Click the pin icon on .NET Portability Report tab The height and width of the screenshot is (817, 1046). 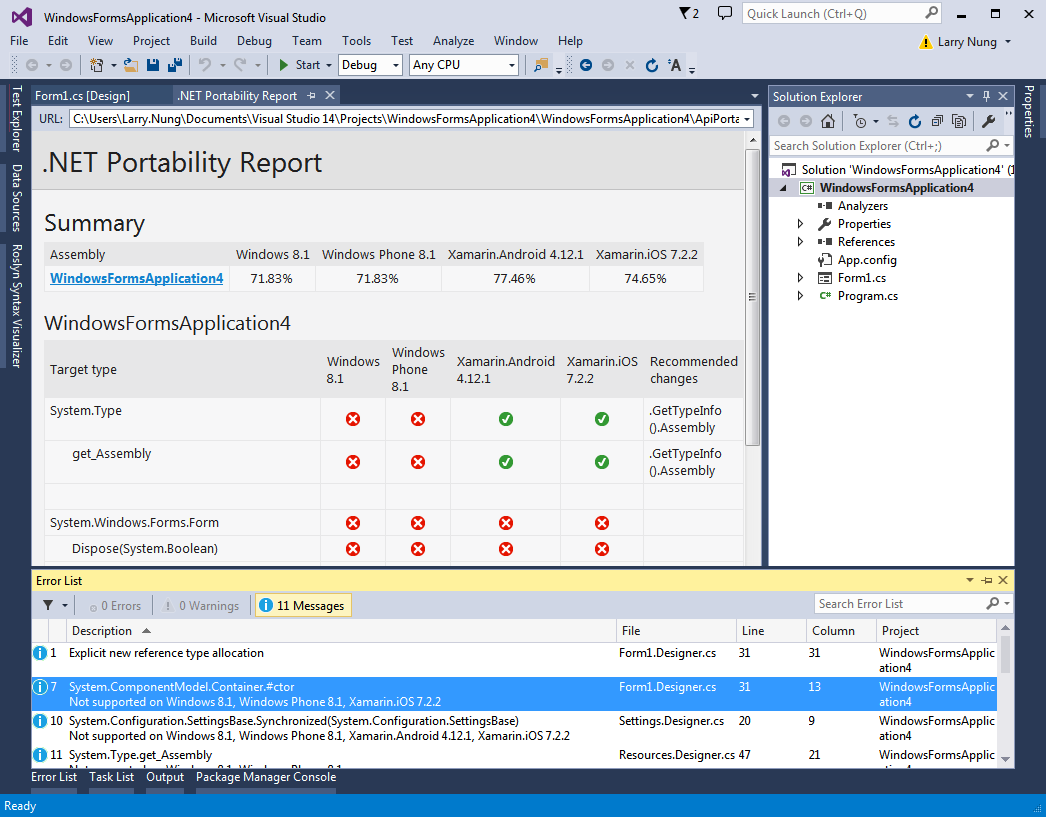click(312, 95)
